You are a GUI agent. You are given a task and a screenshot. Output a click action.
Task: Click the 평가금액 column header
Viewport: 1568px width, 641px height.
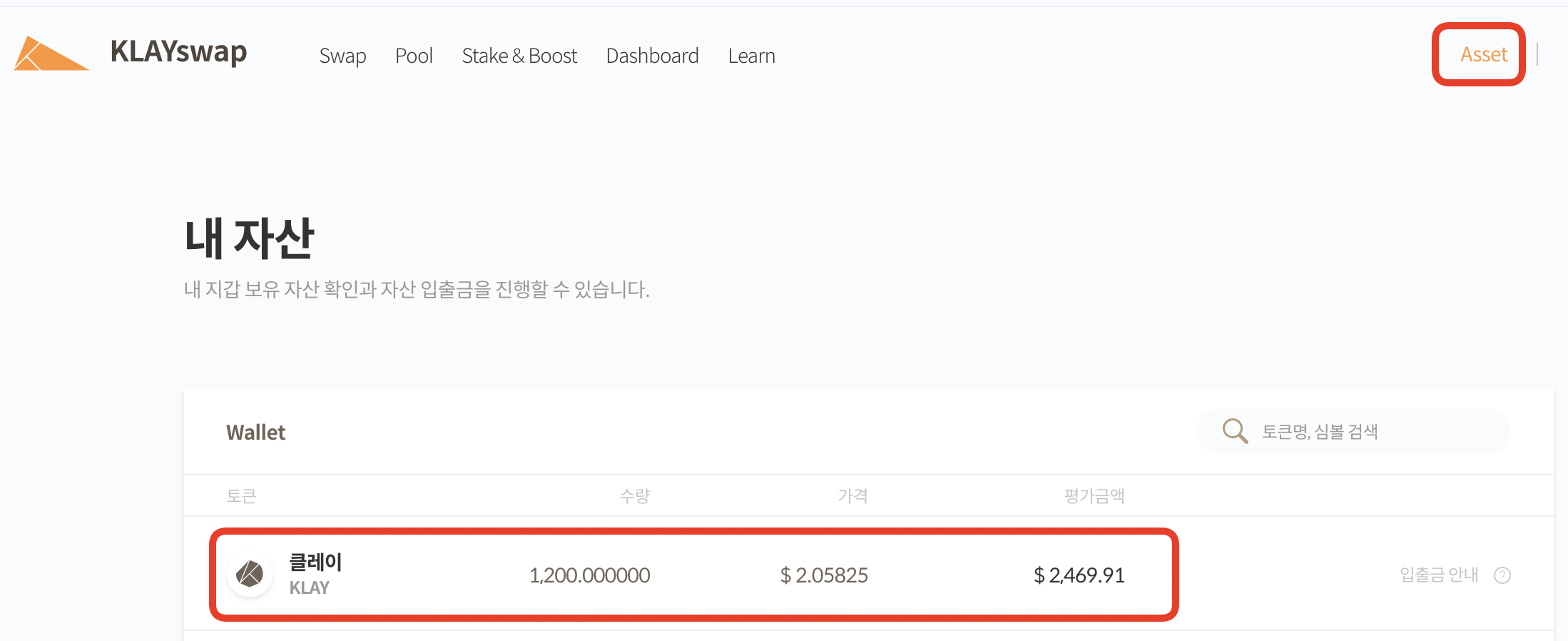1094,496
